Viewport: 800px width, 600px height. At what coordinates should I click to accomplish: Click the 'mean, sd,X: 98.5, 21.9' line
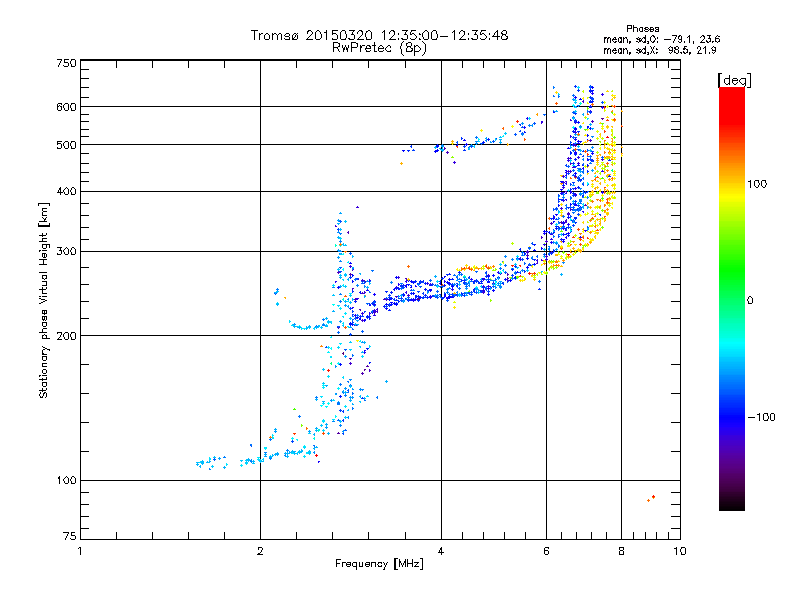coord(659,50)
